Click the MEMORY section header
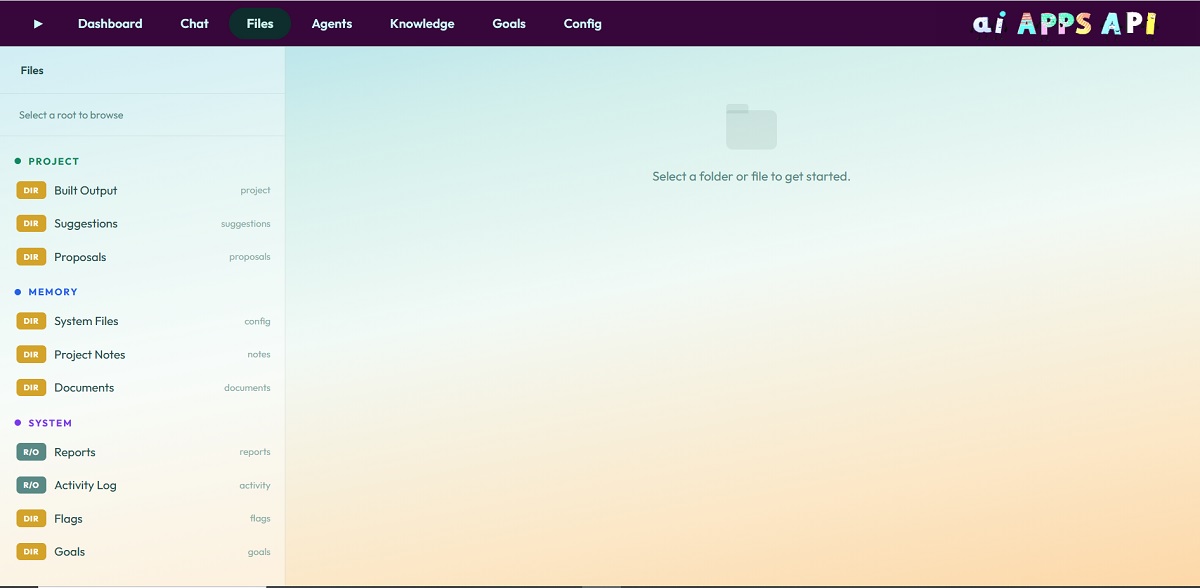 53,293
